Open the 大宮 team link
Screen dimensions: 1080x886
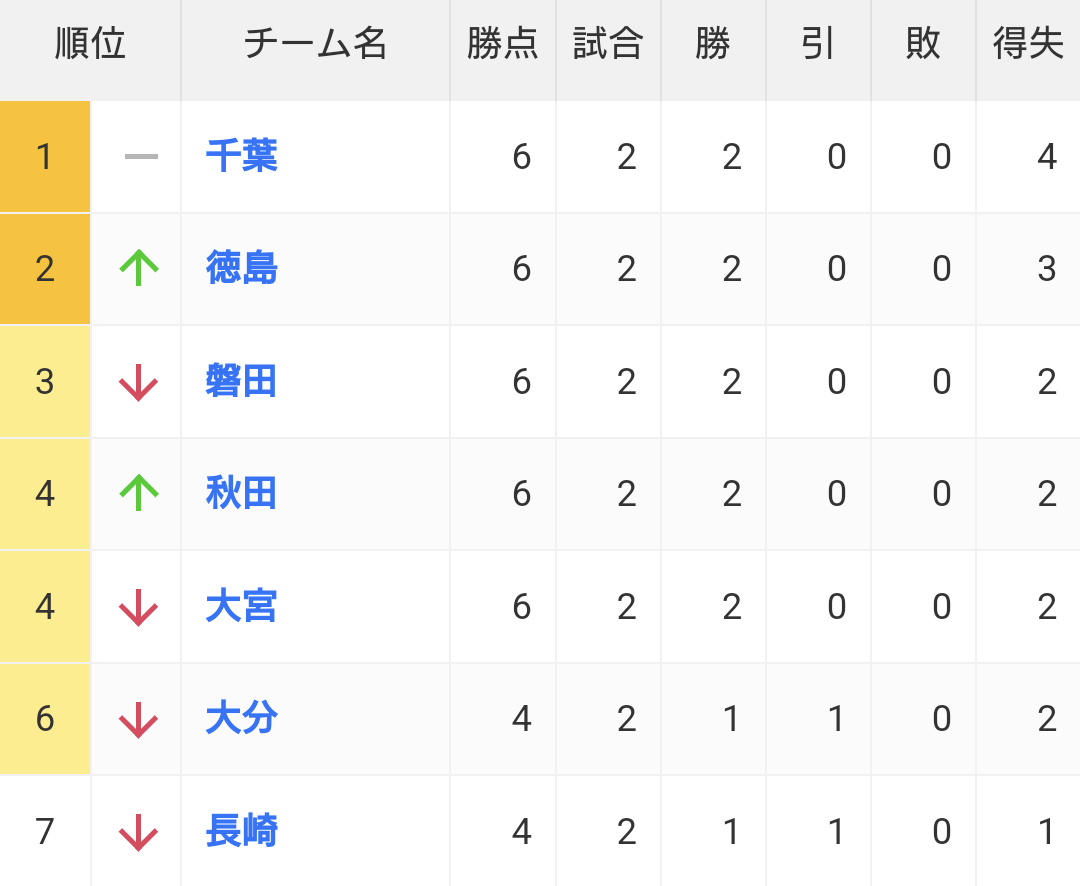241,606
